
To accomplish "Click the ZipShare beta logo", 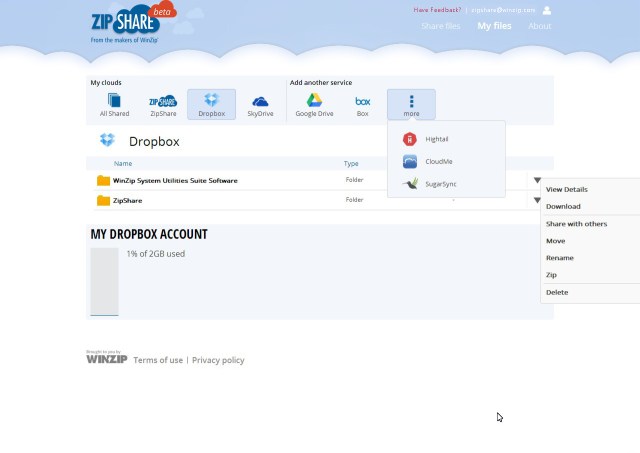I will click(133, 22).
